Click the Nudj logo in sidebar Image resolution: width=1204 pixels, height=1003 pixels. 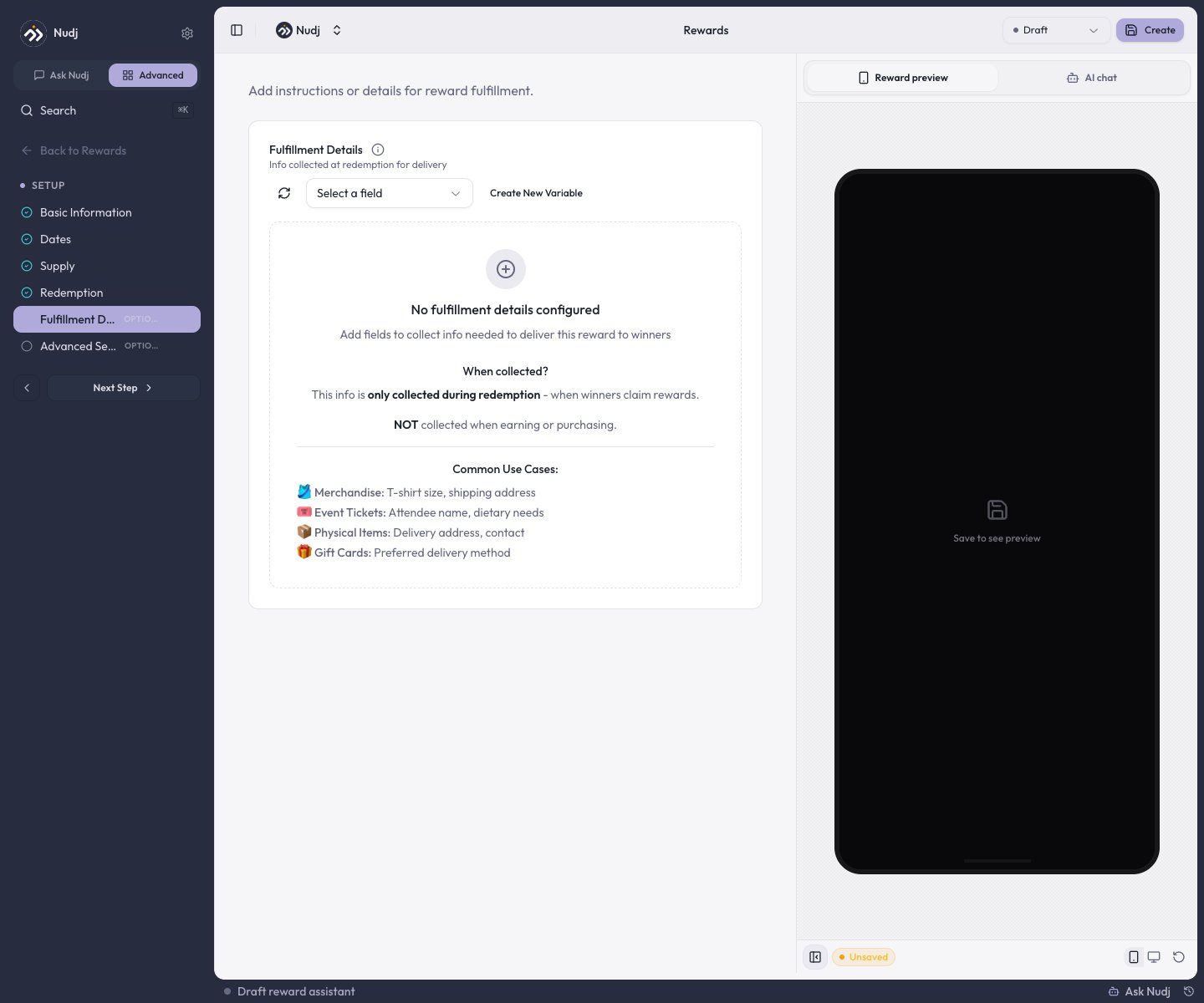pyautogui.click(x=33, y=33)
